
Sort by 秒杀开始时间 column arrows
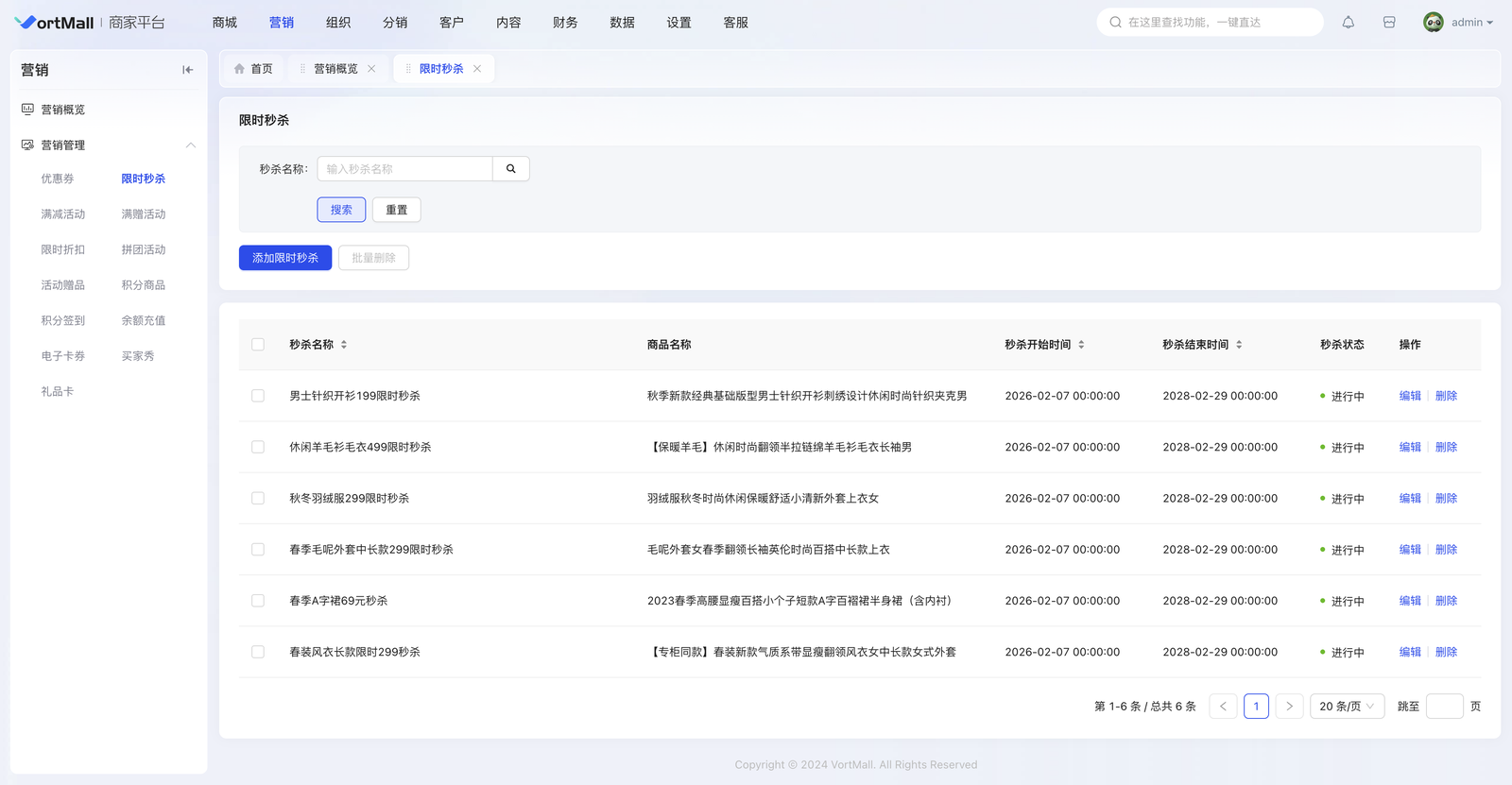pos(1081,345)
